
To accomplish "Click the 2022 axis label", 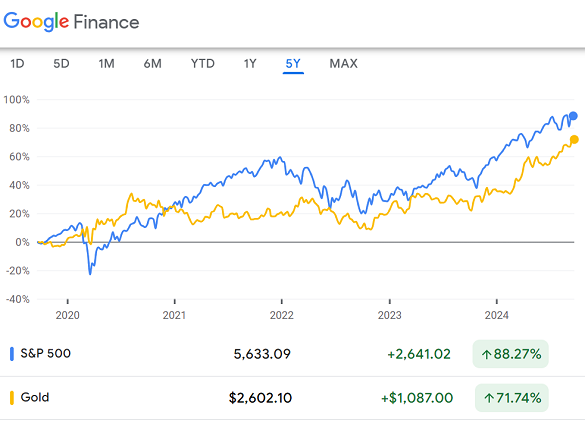I will 282,315.
